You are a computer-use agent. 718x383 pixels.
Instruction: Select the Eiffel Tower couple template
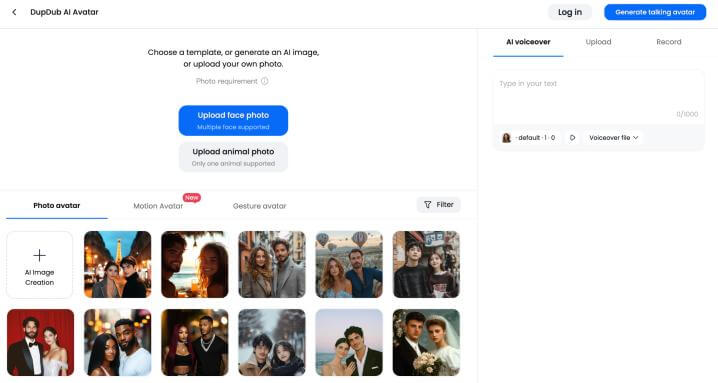click(117, 265)
